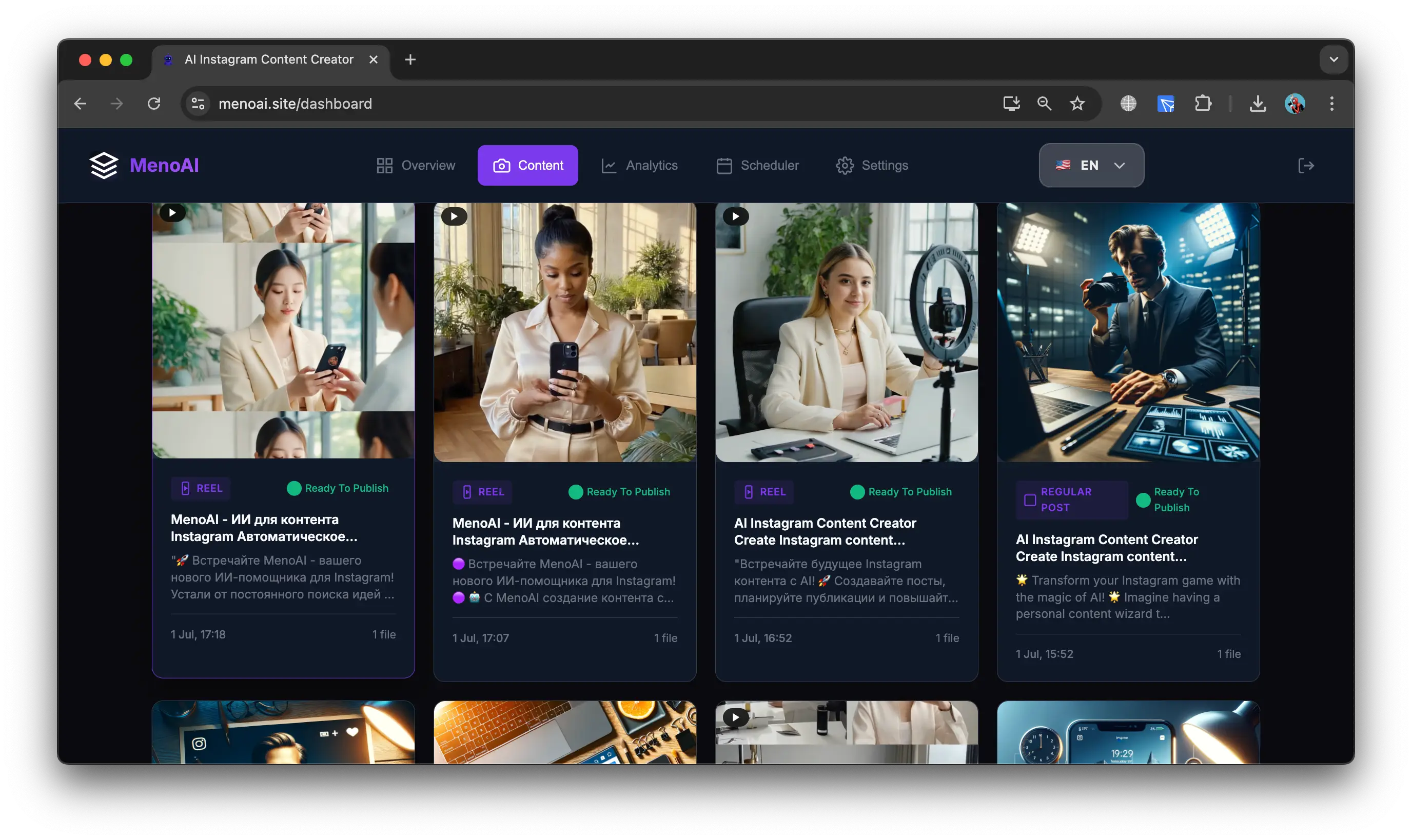The image size is (1412, 840).
Task: Play the video in the bottom row card
Action: (x=735, y=718)
